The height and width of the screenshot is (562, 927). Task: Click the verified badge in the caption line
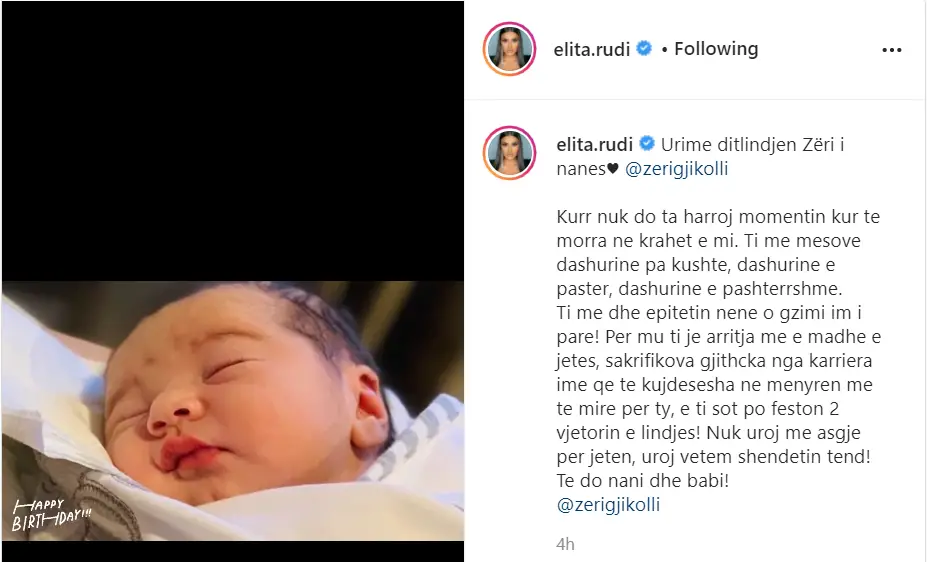click(647, 144)
